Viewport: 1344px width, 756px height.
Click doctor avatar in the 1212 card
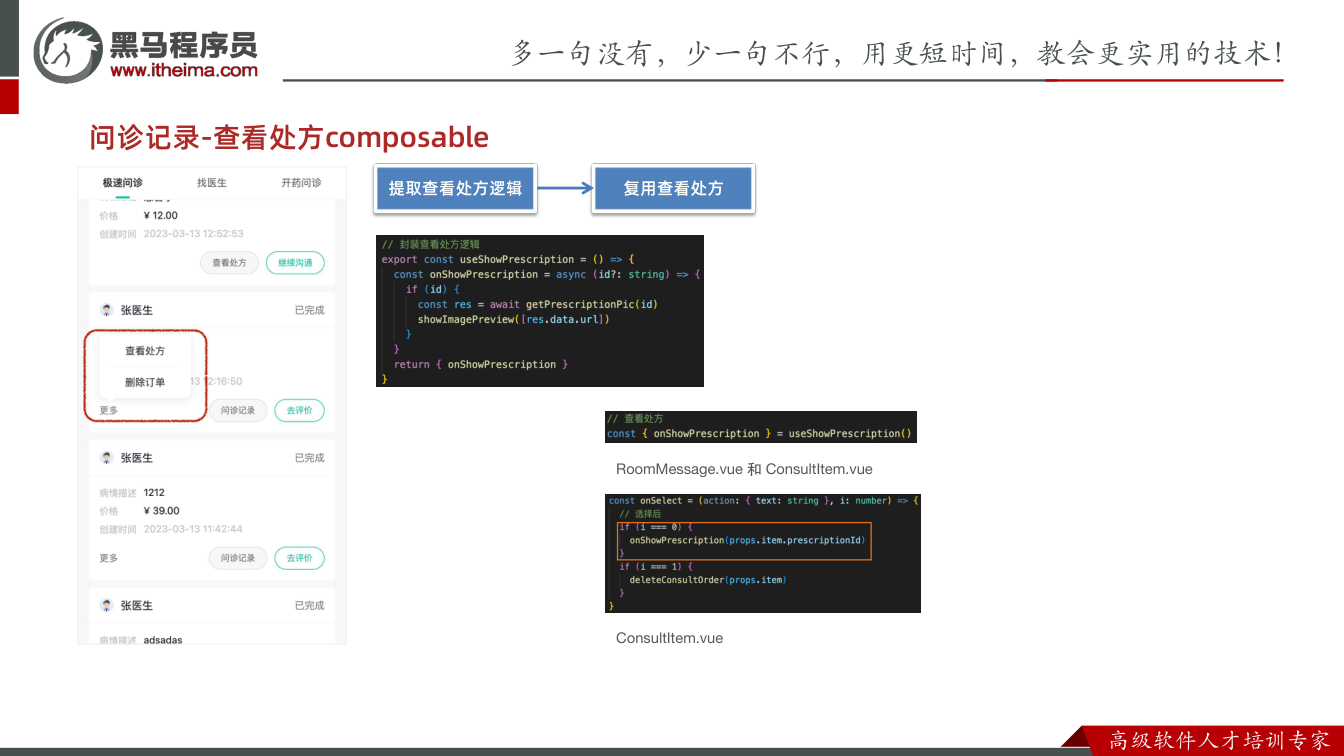(107, 458)
